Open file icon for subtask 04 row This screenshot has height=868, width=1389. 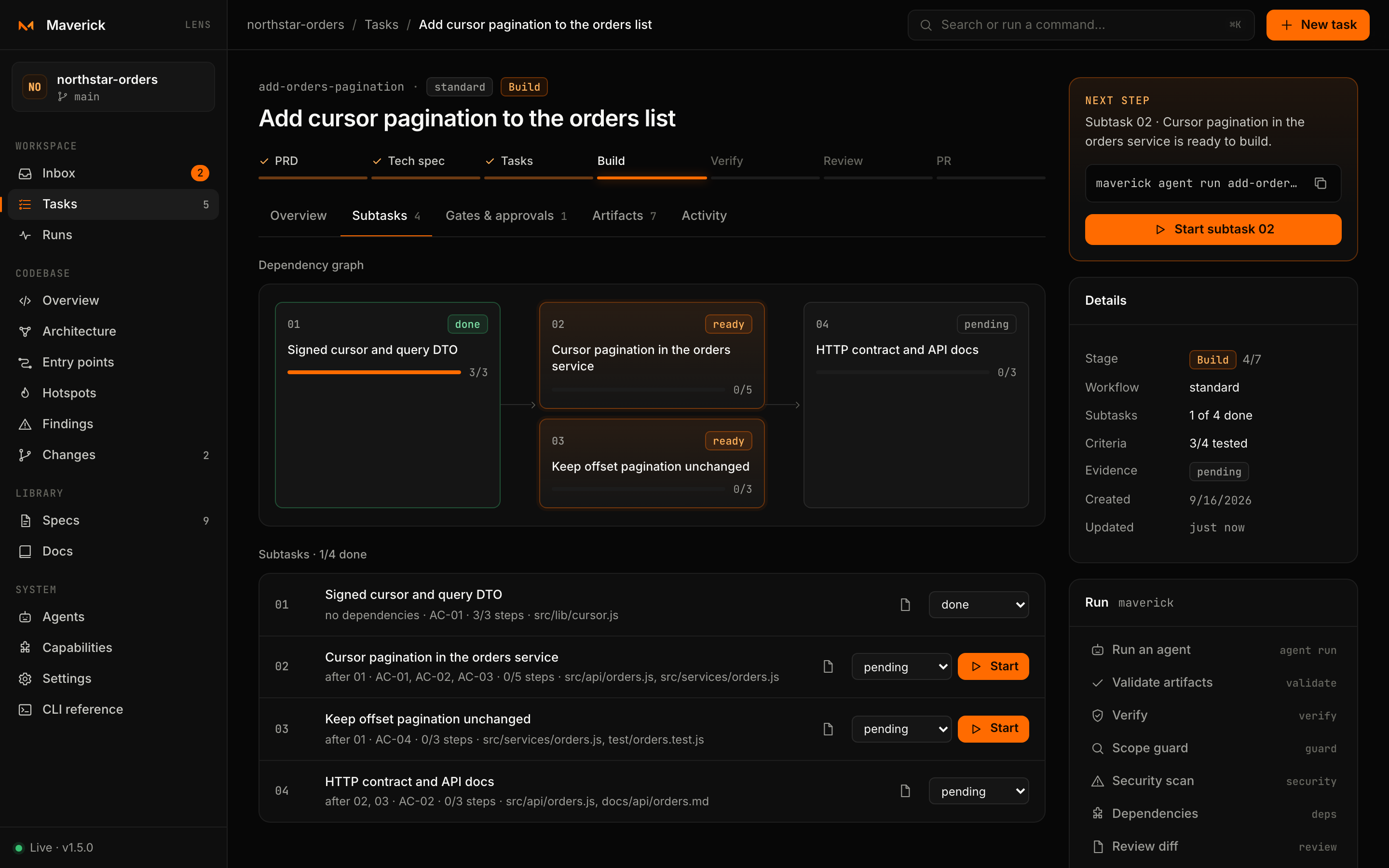tap(905, 791)
